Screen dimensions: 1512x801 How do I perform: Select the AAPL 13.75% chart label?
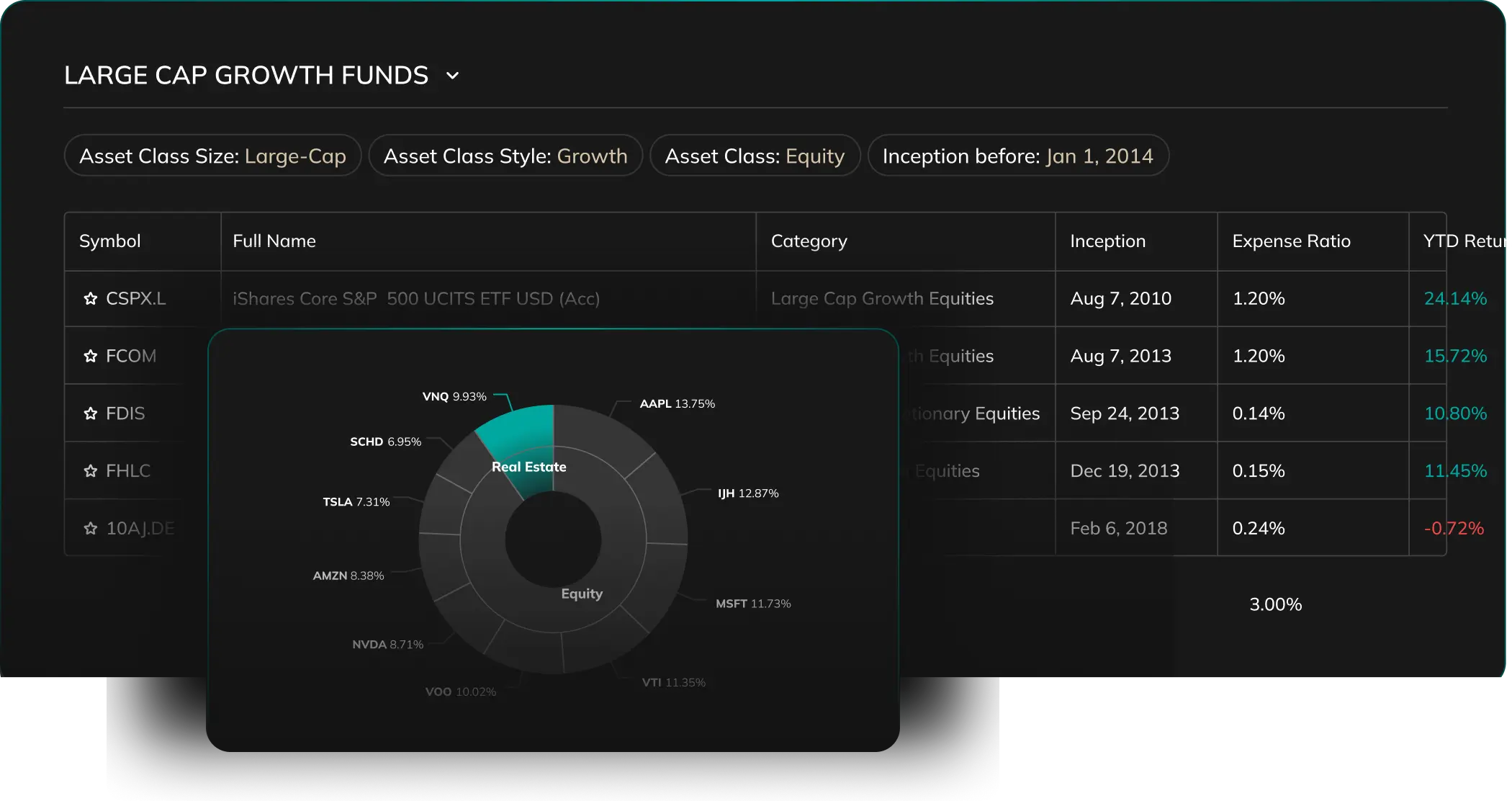[x=677, y=404]
